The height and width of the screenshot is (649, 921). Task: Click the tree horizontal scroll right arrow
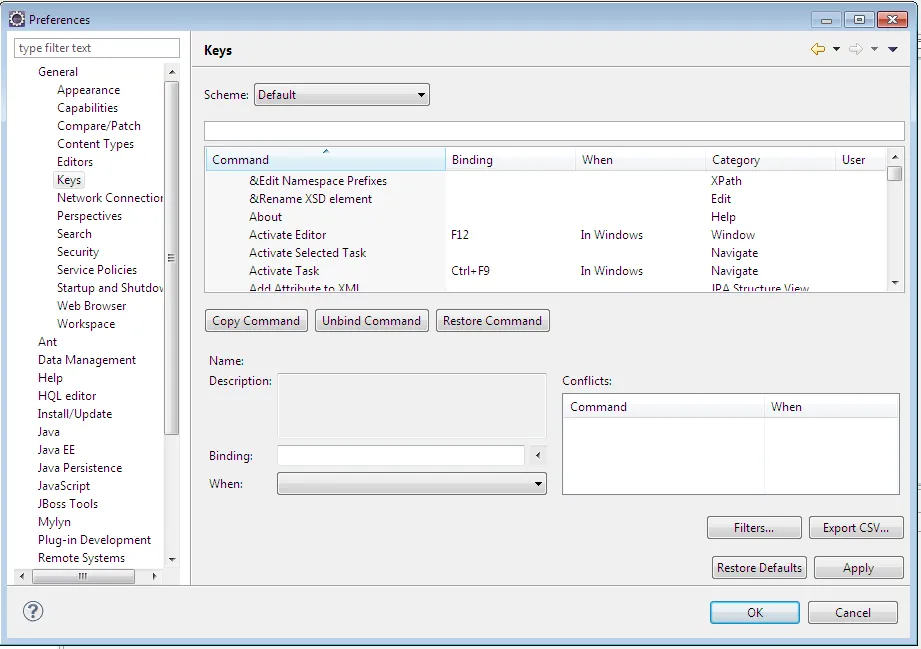tap(154, 576)
